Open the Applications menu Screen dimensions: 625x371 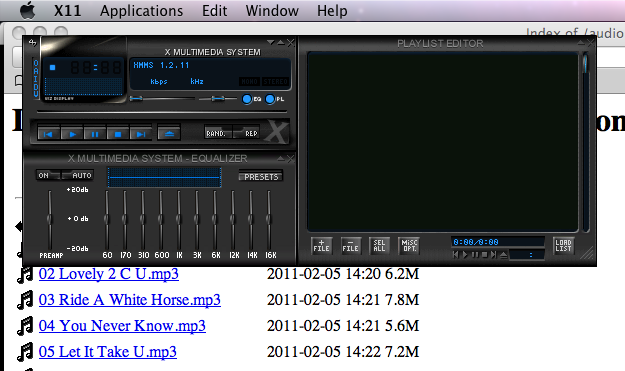[x=142, y=11]
